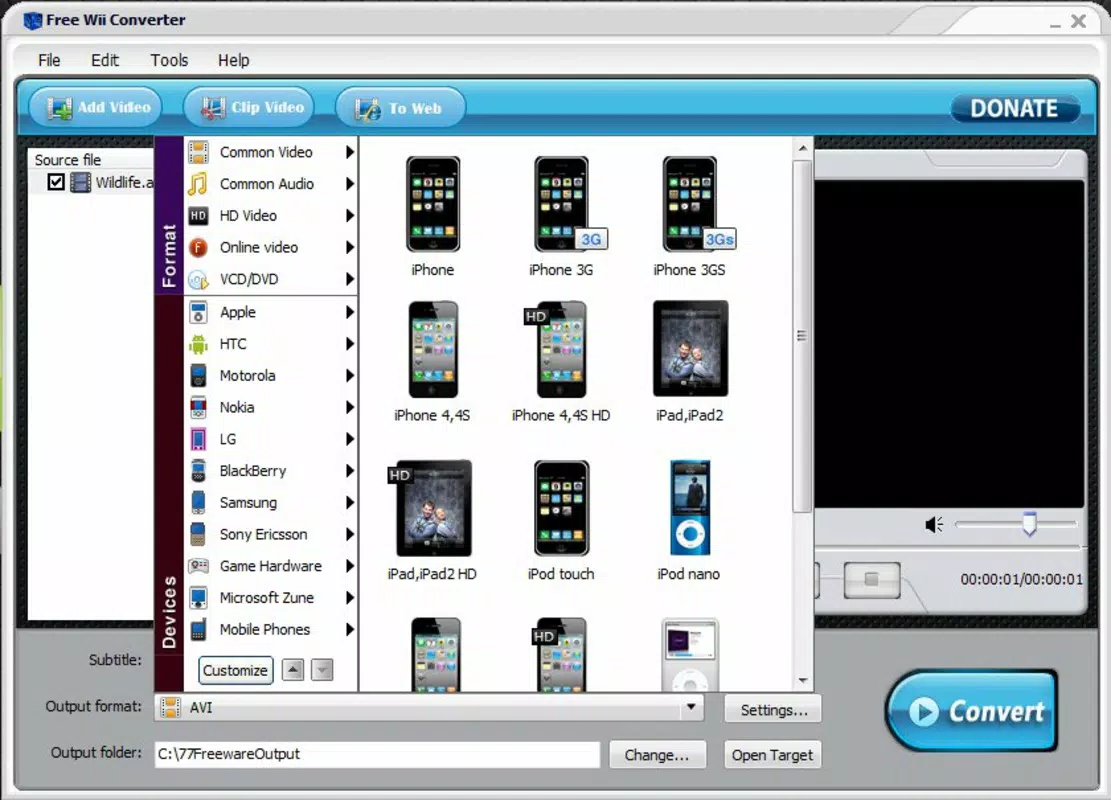
Task: Select the iPad,iPad2 profile icon
Action: click(690, 348)
